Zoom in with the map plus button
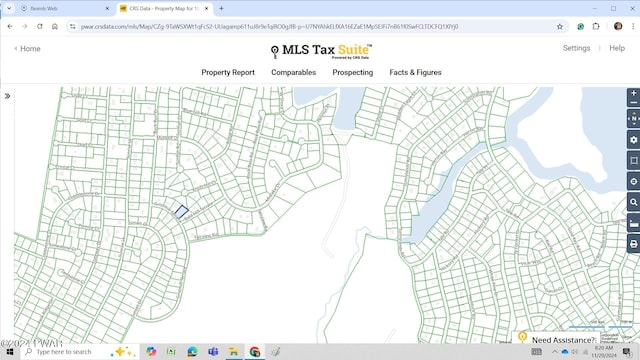 633,93
